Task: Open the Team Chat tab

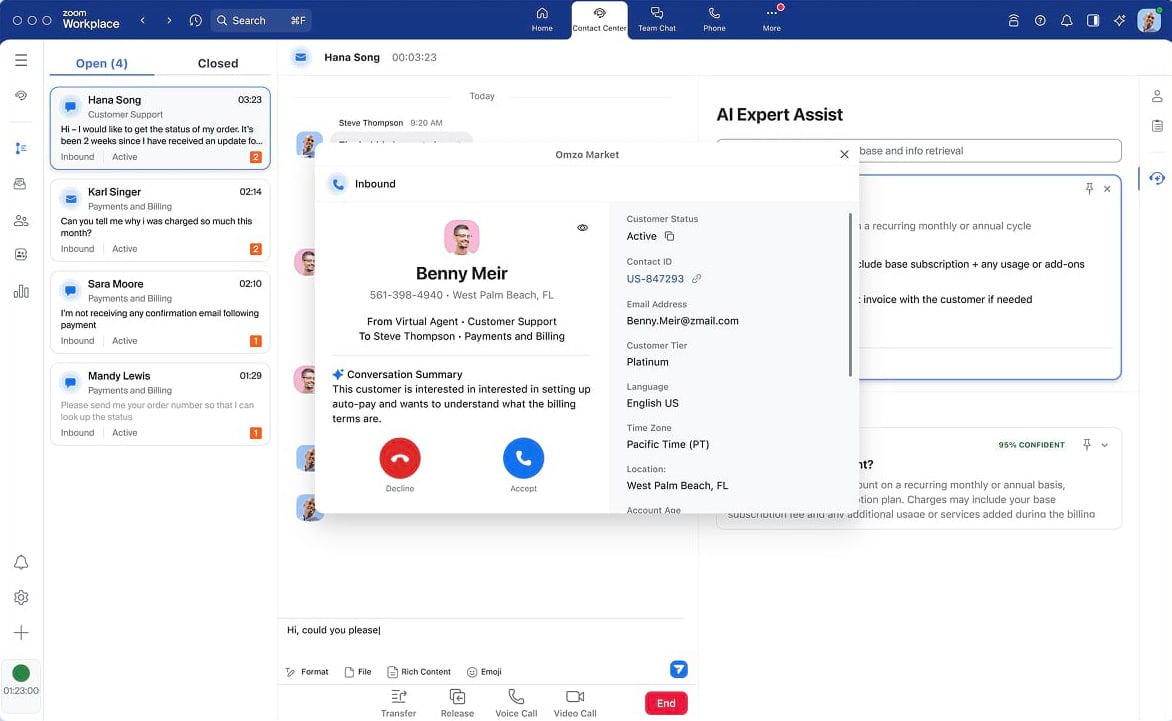Action: tap(657, 19)
